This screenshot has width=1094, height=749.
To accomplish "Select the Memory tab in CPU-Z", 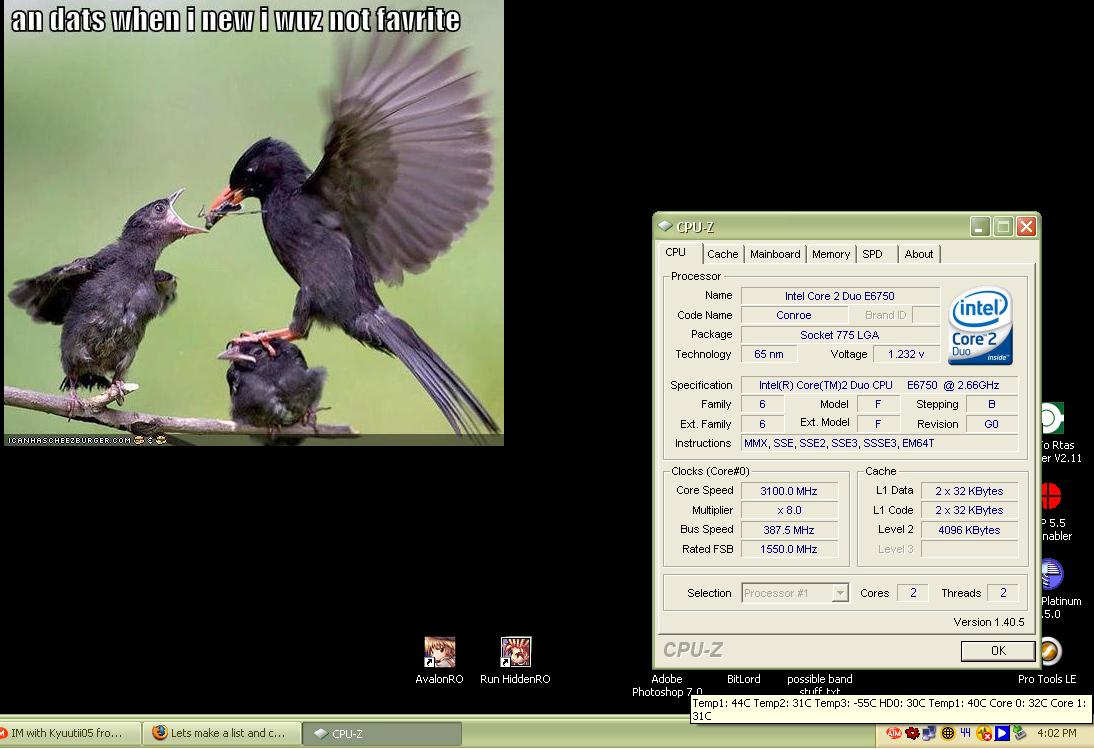I will (x=830, y=254).
